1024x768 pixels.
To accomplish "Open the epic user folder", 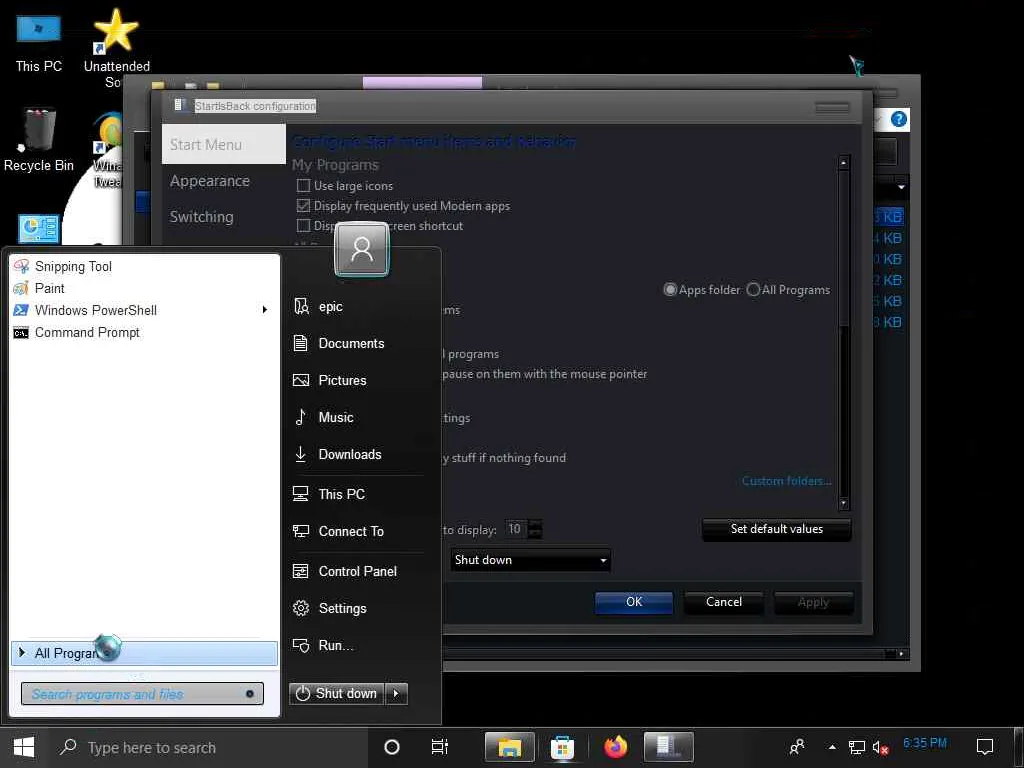I will tap(330, 306).
